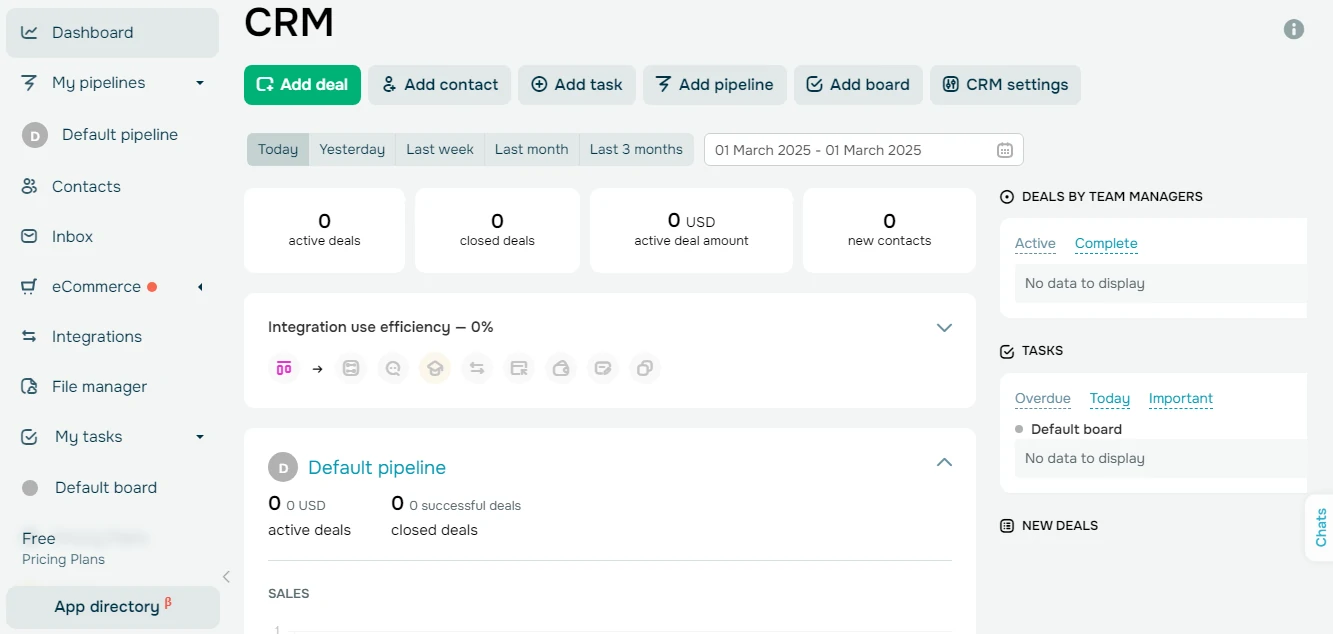Click the date range input field
The image size is (1333, 634).
coord(864,150)
